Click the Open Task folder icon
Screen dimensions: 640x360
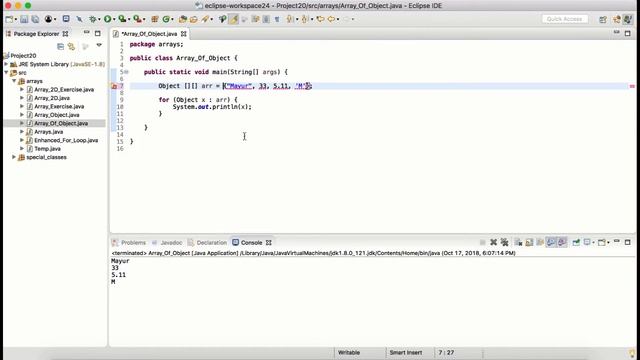pyautogui.click(x=193, y=19)
